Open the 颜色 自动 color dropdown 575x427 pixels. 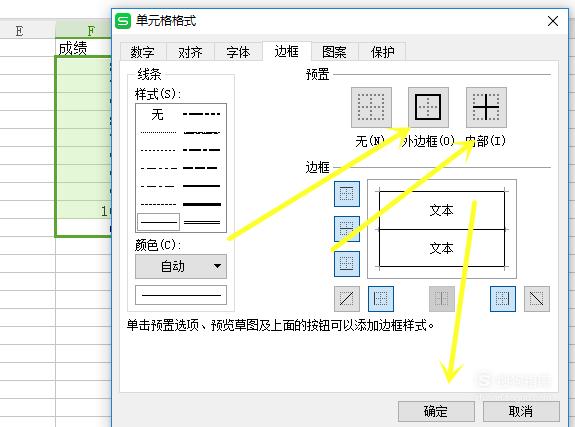(181, 266)
